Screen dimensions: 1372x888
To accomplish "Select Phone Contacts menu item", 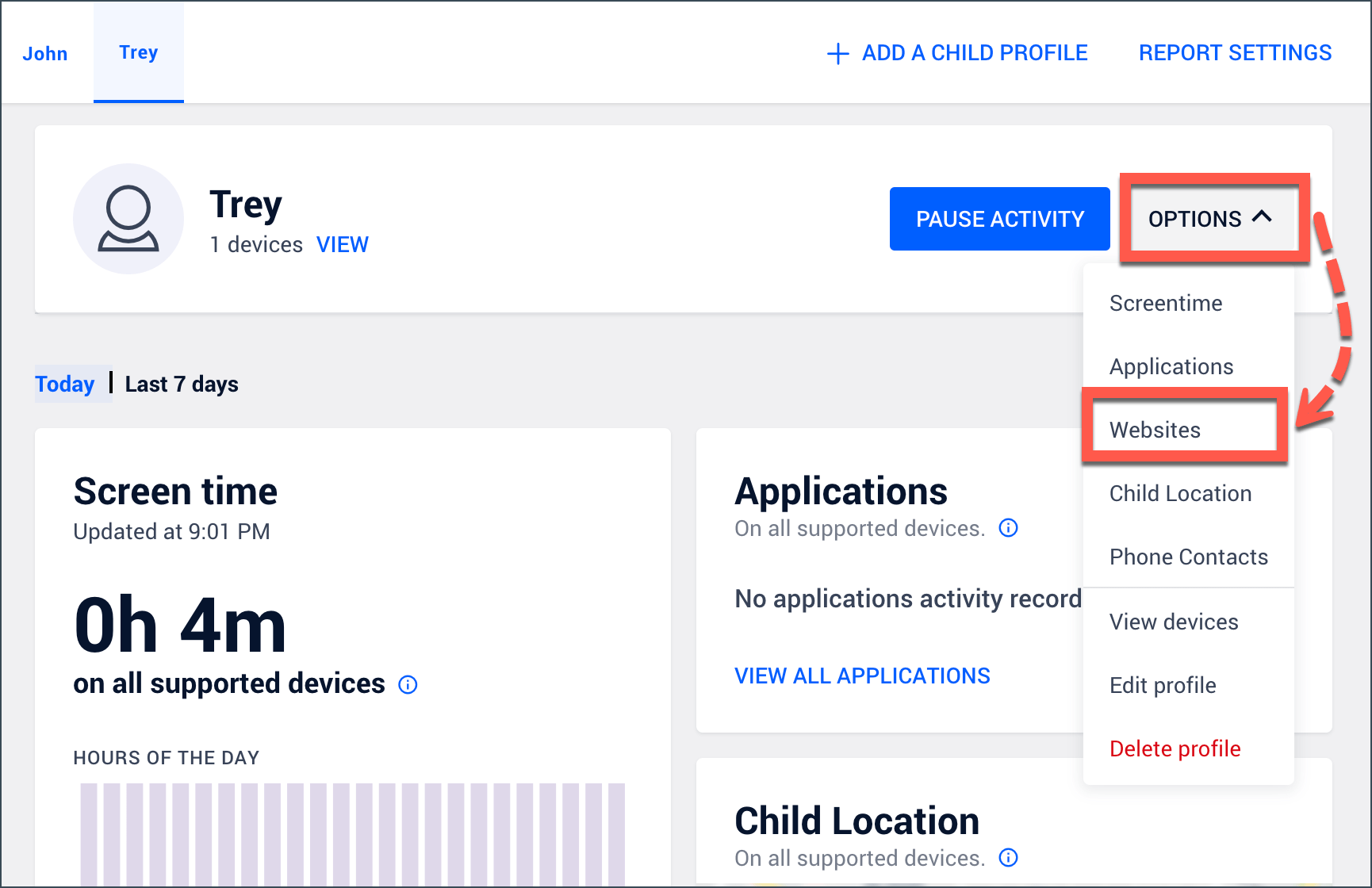I will tap(1188, 557).
